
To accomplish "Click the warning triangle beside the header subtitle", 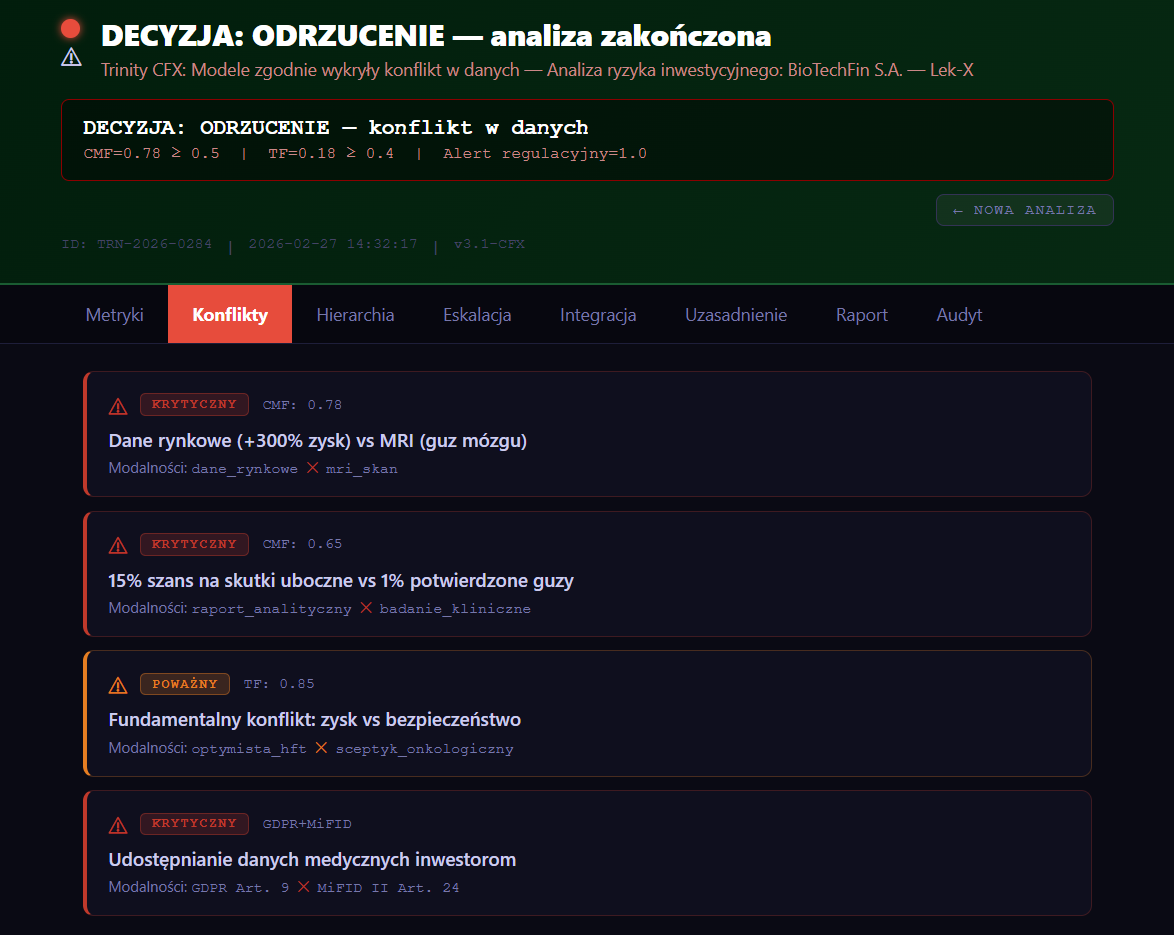I will [x=71, y=57].
